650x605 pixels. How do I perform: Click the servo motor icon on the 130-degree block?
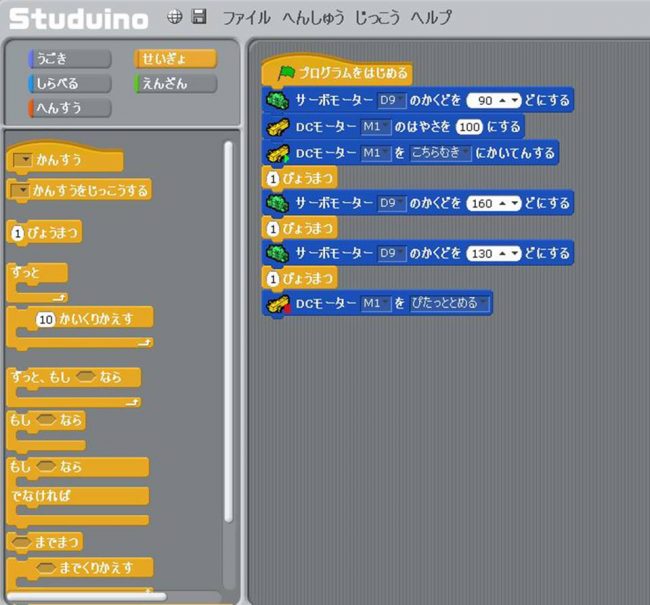point(277,251)
